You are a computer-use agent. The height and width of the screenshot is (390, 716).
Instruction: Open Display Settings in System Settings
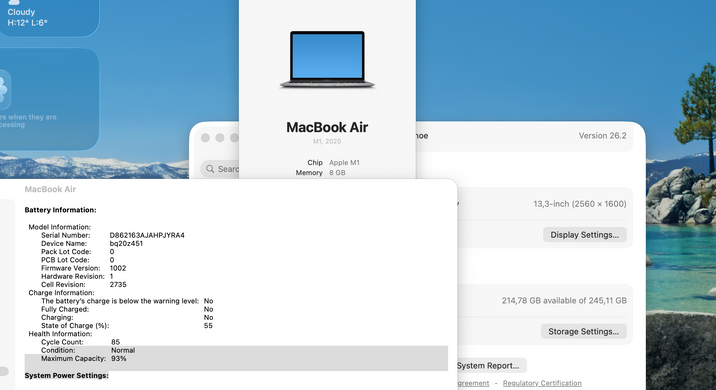[584, 235]
